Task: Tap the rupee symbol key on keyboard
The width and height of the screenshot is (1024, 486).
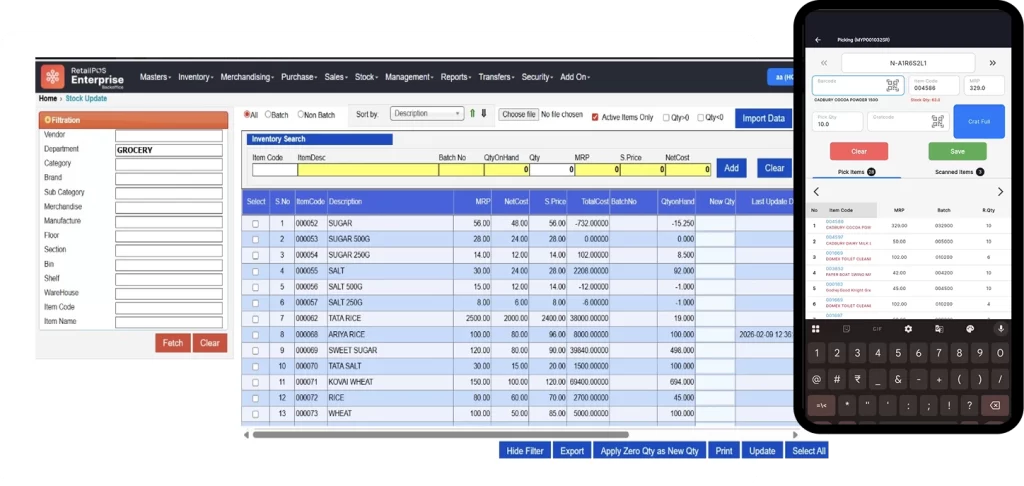Action: click(x=857, y=379)
